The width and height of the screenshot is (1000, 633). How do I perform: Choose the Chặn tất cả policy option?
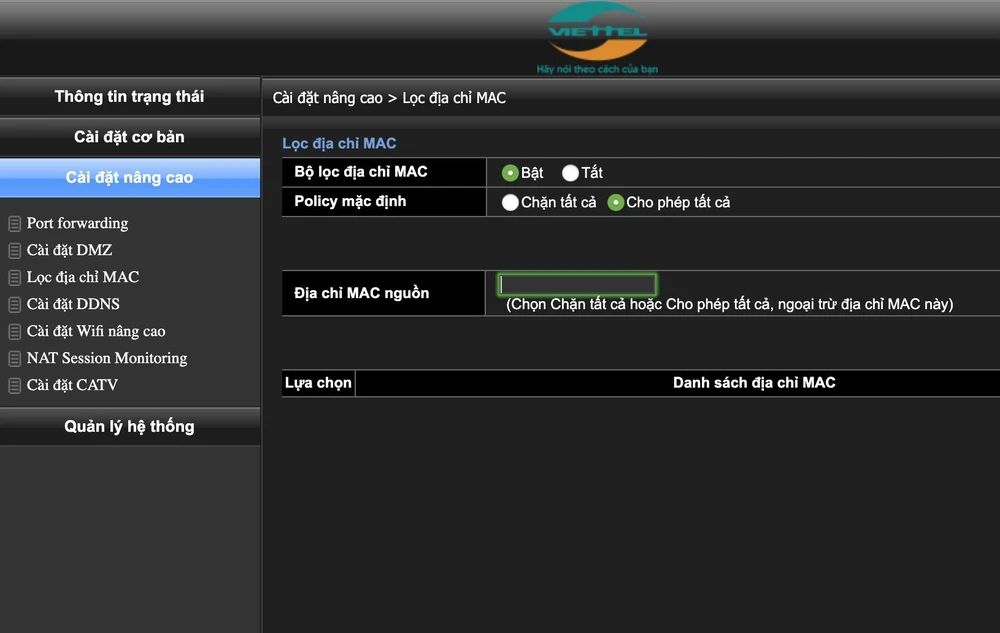(510, 203)
